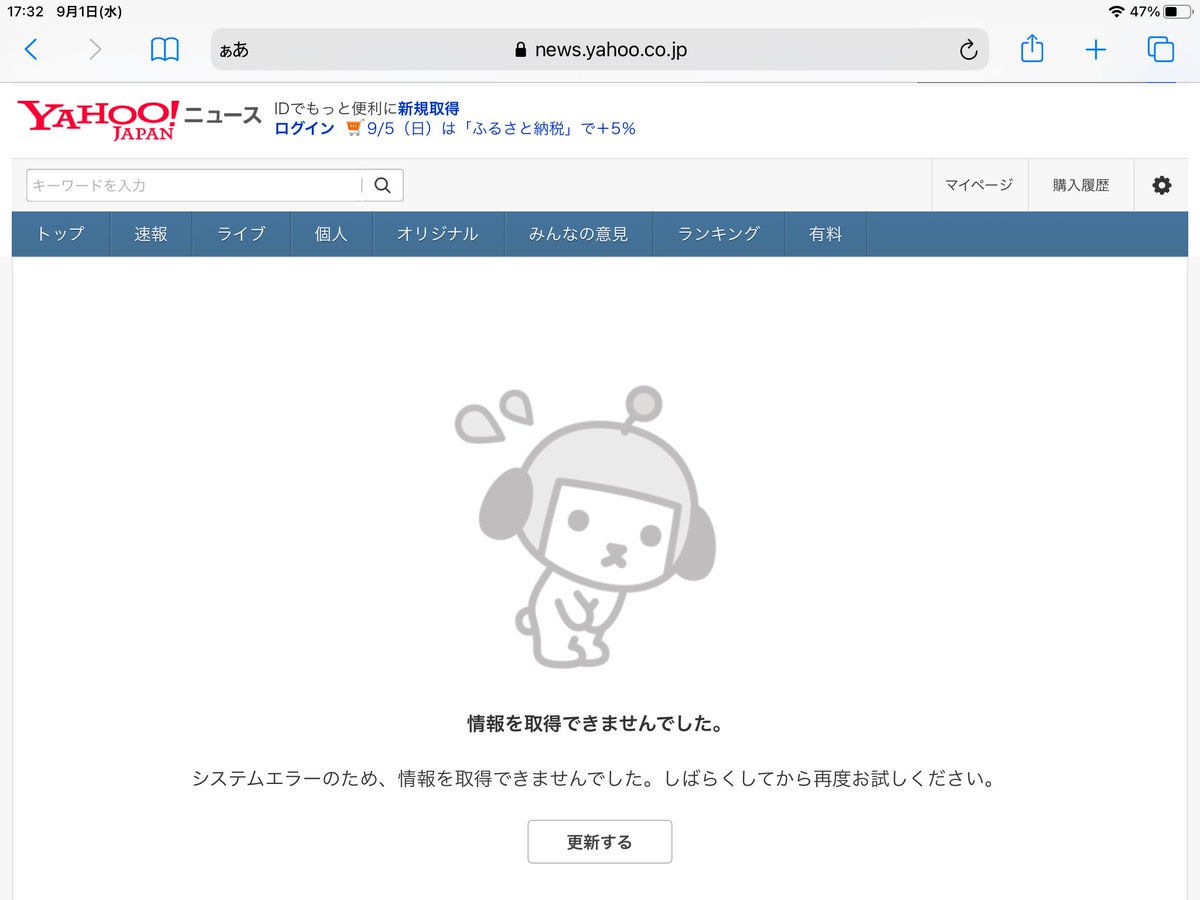Switch to the 有料 tab
This screenshot has height=900, width=1200.
825,234
